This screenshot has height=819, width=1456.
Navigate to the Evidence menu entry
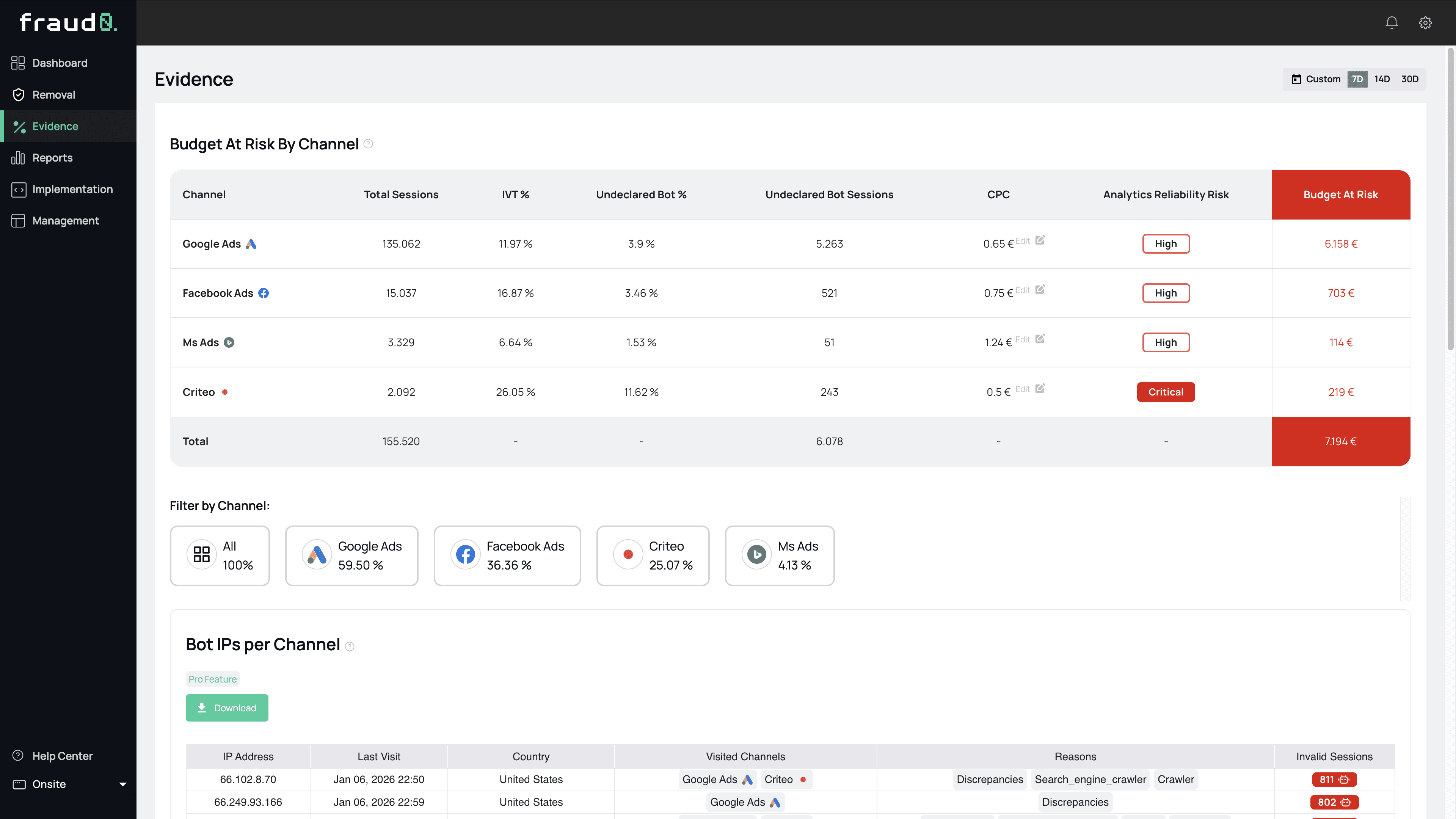click(55, 126)
